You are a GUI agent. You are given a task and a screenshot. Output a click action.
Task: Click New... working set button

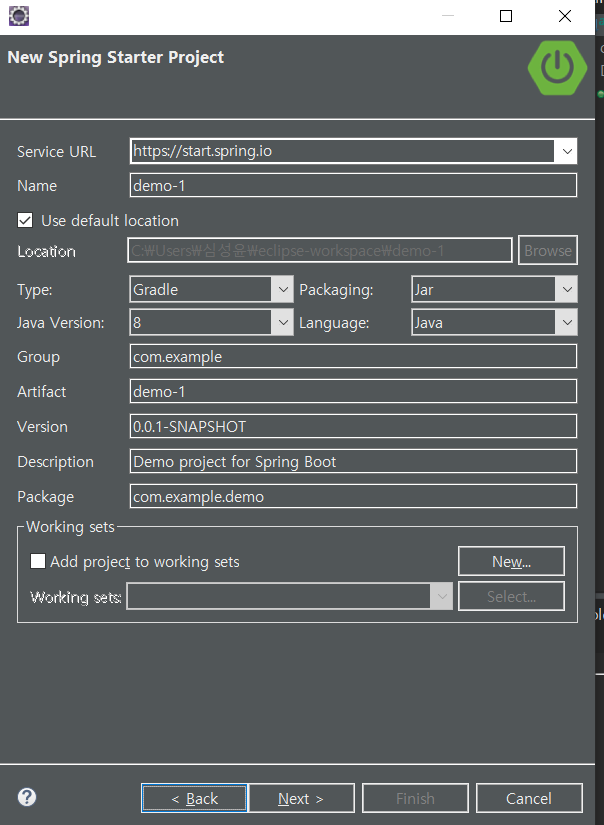(x=511, y=561)
